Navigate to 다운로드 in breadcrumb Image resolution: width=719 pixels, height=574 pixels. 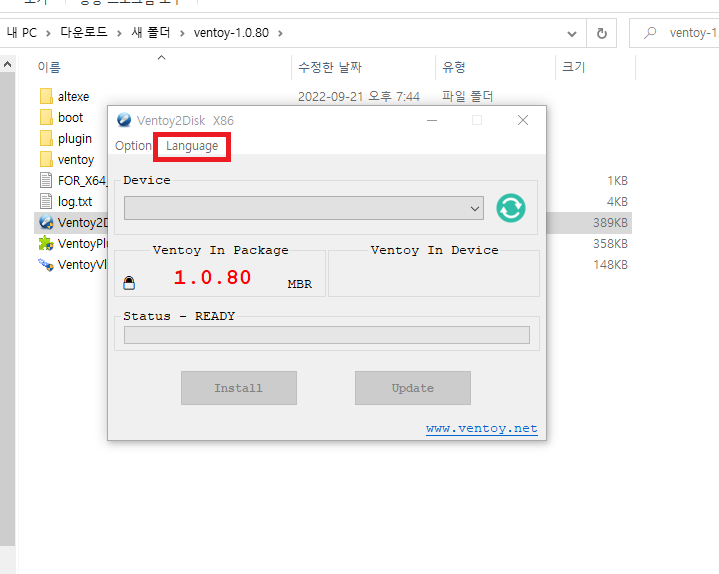point(83,33)
